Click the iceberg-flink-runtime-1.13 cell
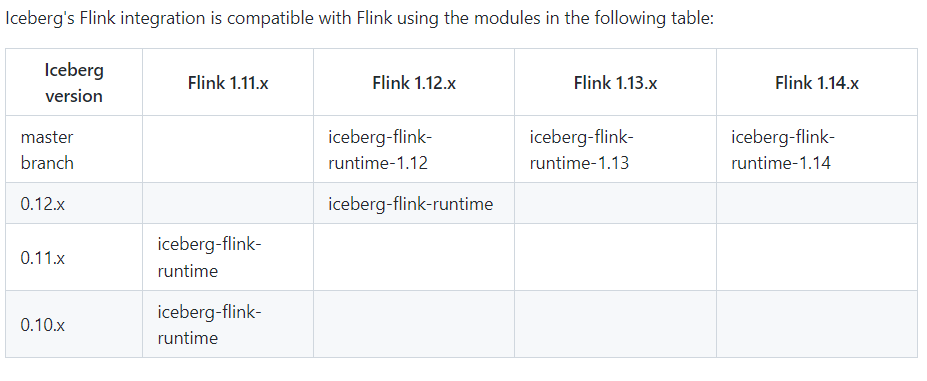This screenshot has height=381, width=927. (582, 150)
